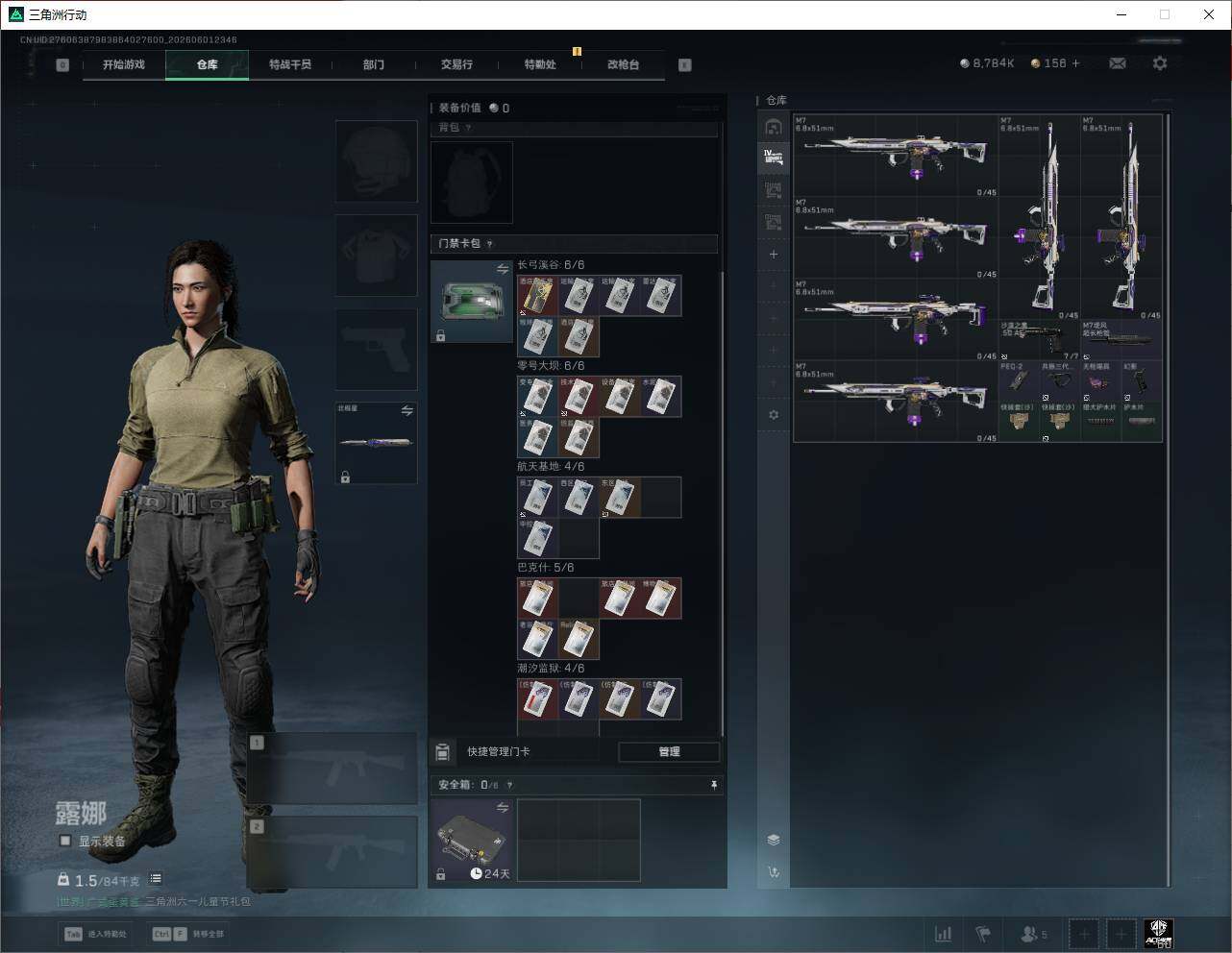Add a new stash container with plus
This screenshot has width=1232, height=953.
pos(774,255)
